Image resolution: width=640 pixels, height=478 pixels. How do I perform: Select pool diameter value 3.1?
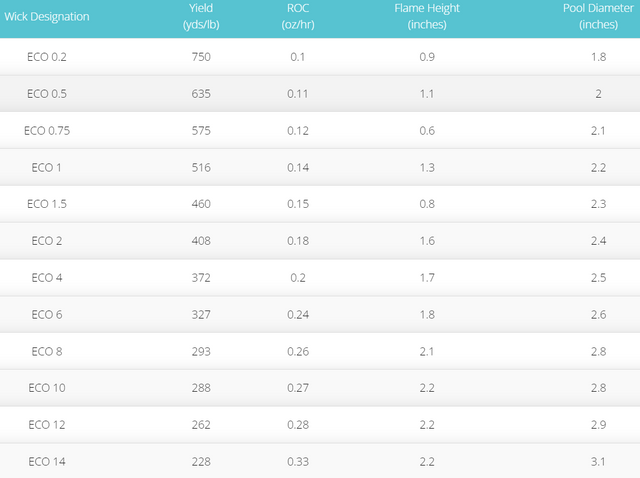pyautogui.click(x=598, y=461)
